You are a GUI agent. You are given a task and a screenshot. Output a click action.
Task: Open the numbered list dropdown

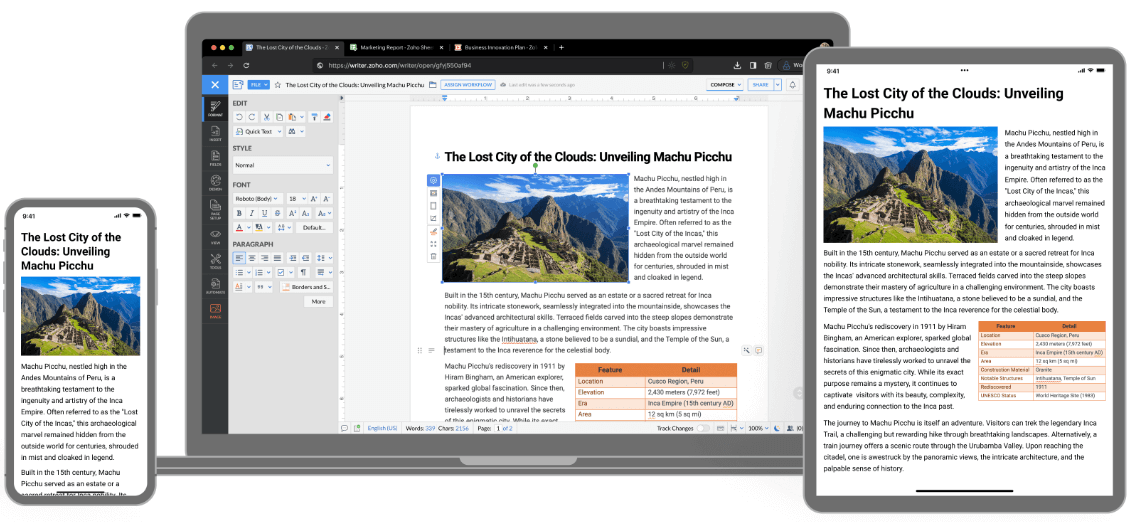tap(263, 273)
